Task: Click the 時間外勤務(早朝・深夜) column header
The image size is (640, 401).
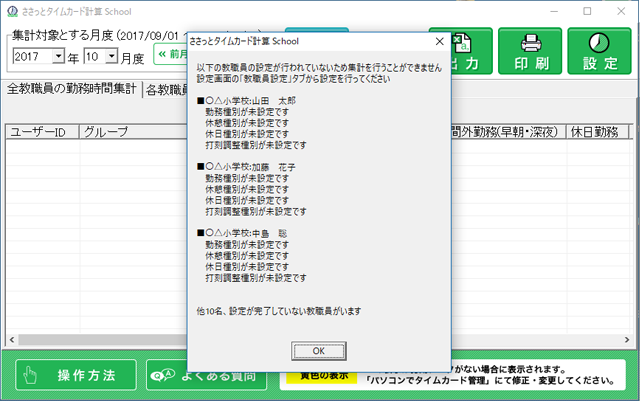Action: pos(507,132)
